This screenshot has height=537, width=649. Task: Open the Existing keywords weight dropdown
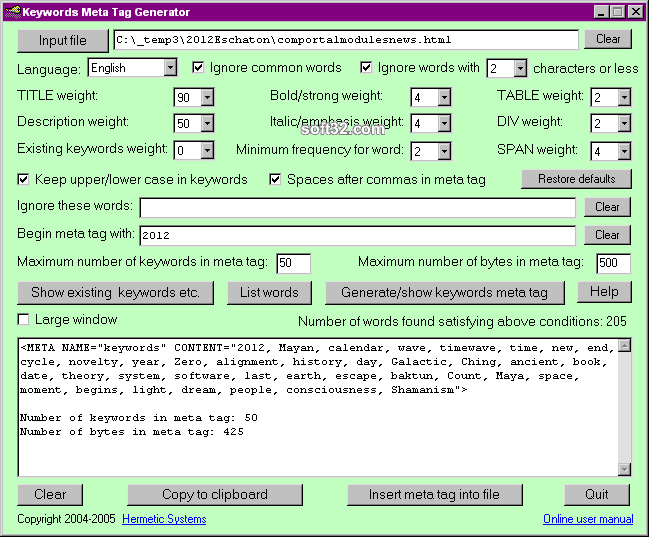click(x=207, y=151)
